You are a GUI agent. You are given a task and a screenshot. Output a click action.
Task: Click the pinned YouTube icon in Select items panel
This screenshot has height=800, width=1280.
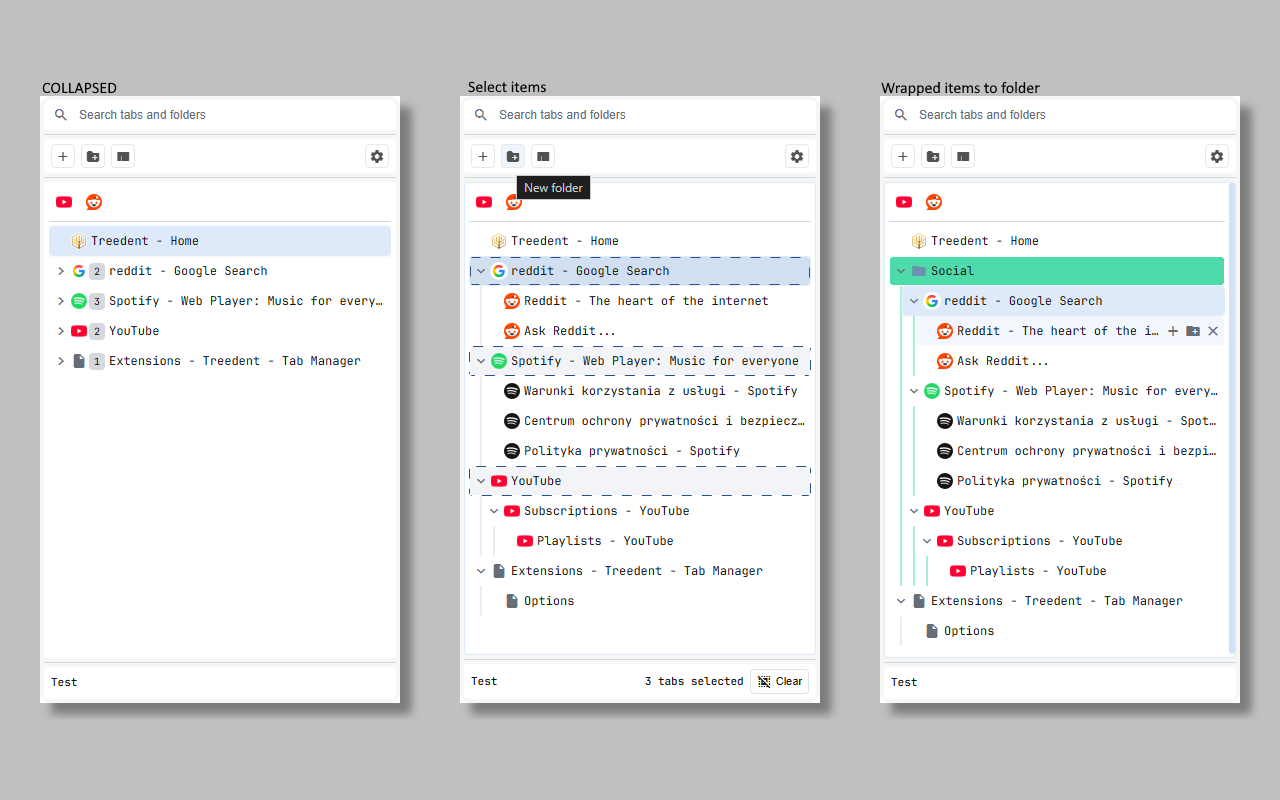(484, 202)
